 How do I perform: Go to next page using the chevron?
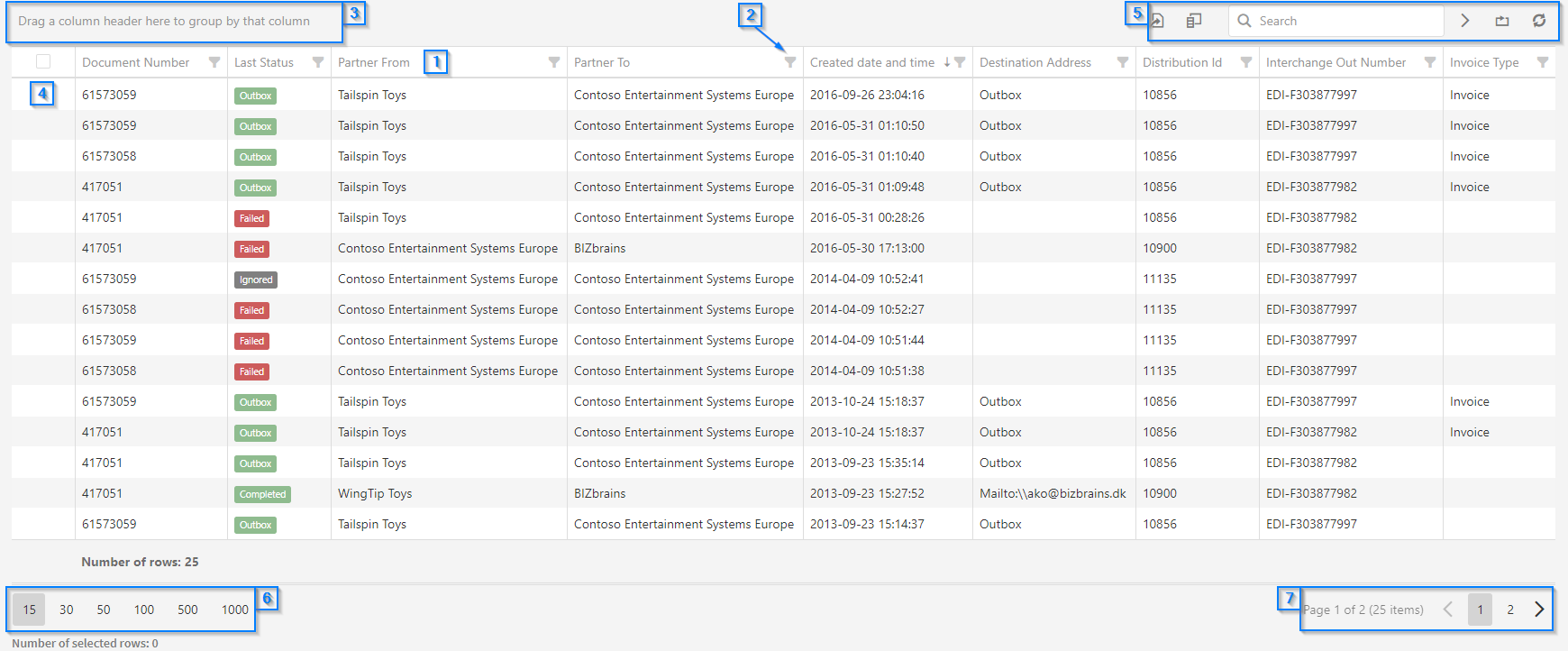click(1539, 610)
